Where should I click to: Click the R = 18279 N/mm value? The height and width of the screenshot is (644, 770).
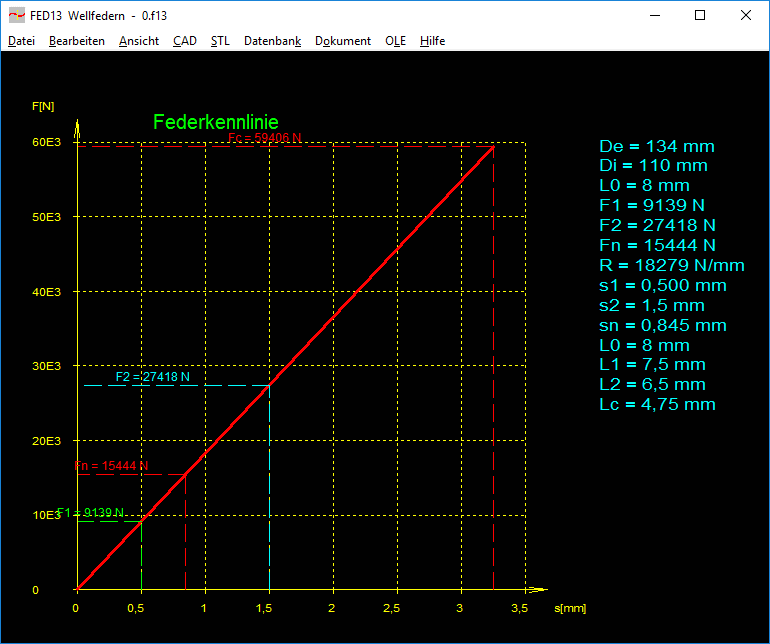pos(671,265)
